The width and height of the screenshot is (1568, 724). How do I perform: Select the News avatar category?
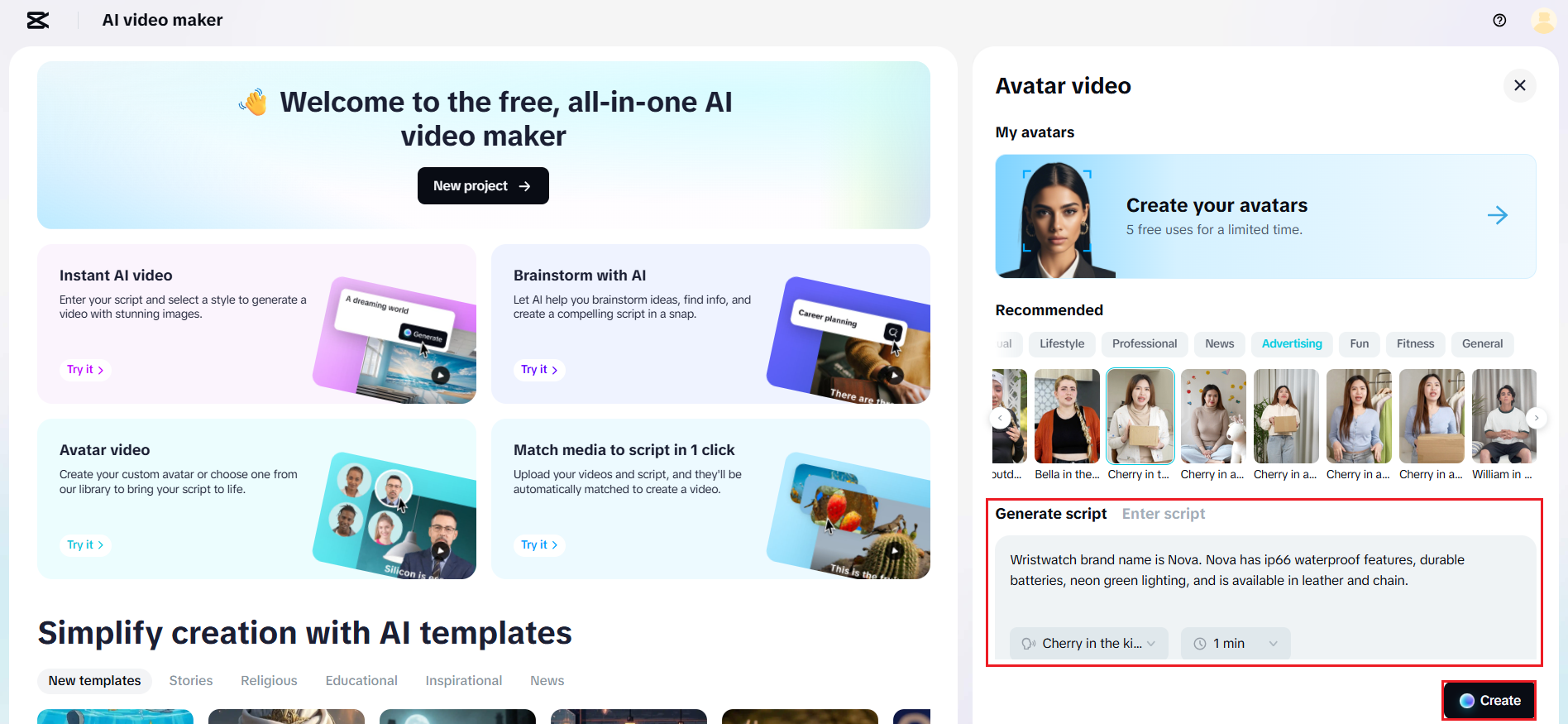click(1219, 344)
